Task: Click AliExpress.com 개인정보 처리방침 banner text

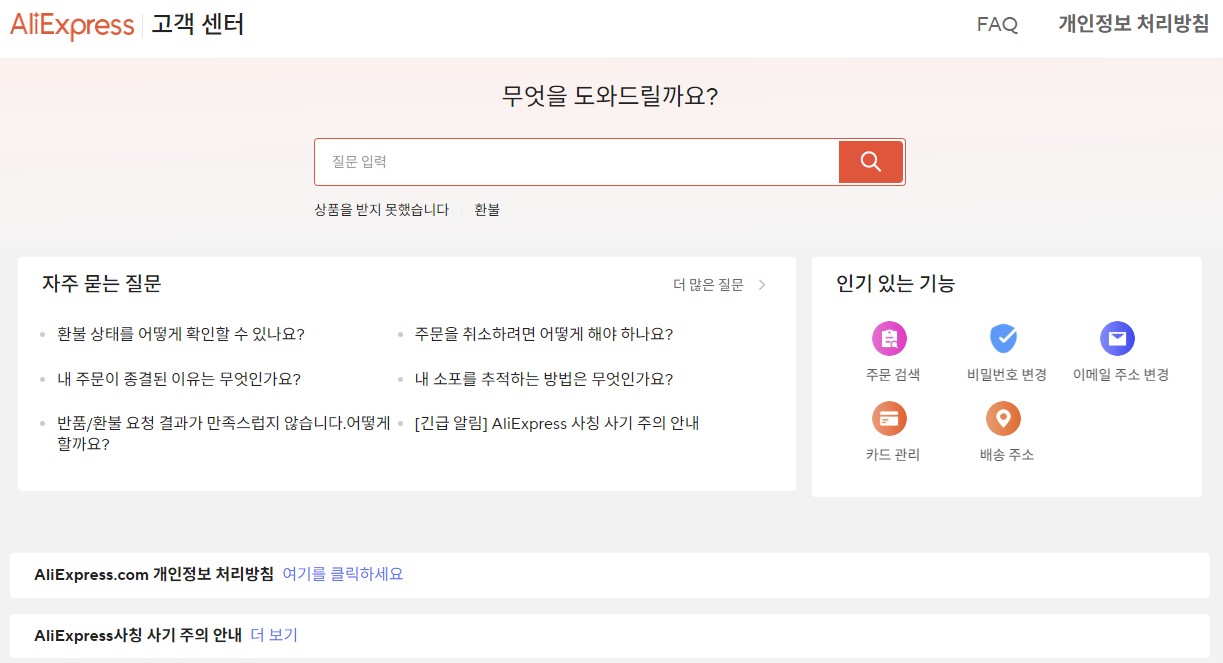Action: tap(154, 574)
